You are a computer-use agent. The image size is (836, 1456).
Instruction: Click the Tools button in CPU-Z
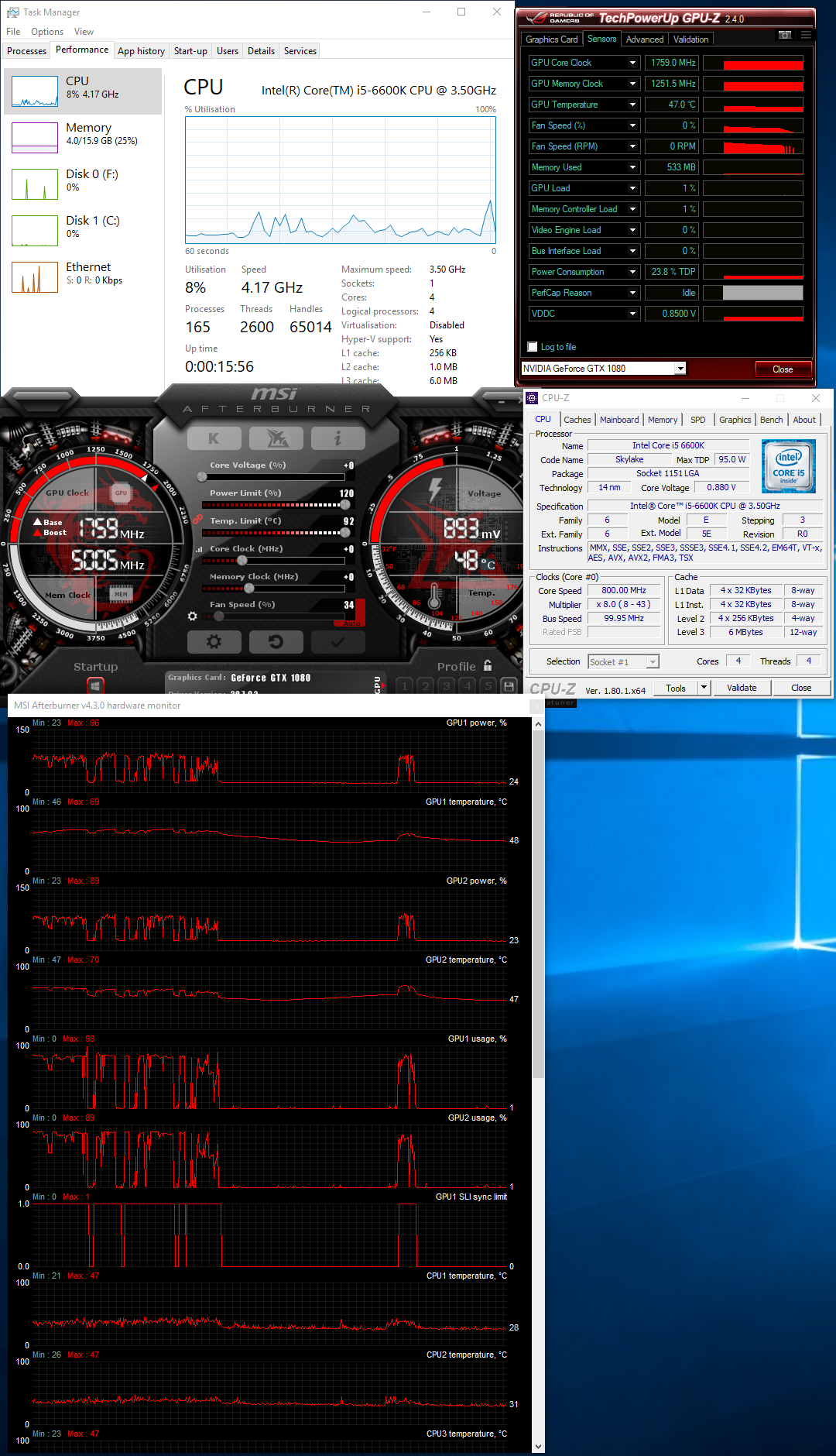pyautogui.click(x=676, y=688)
